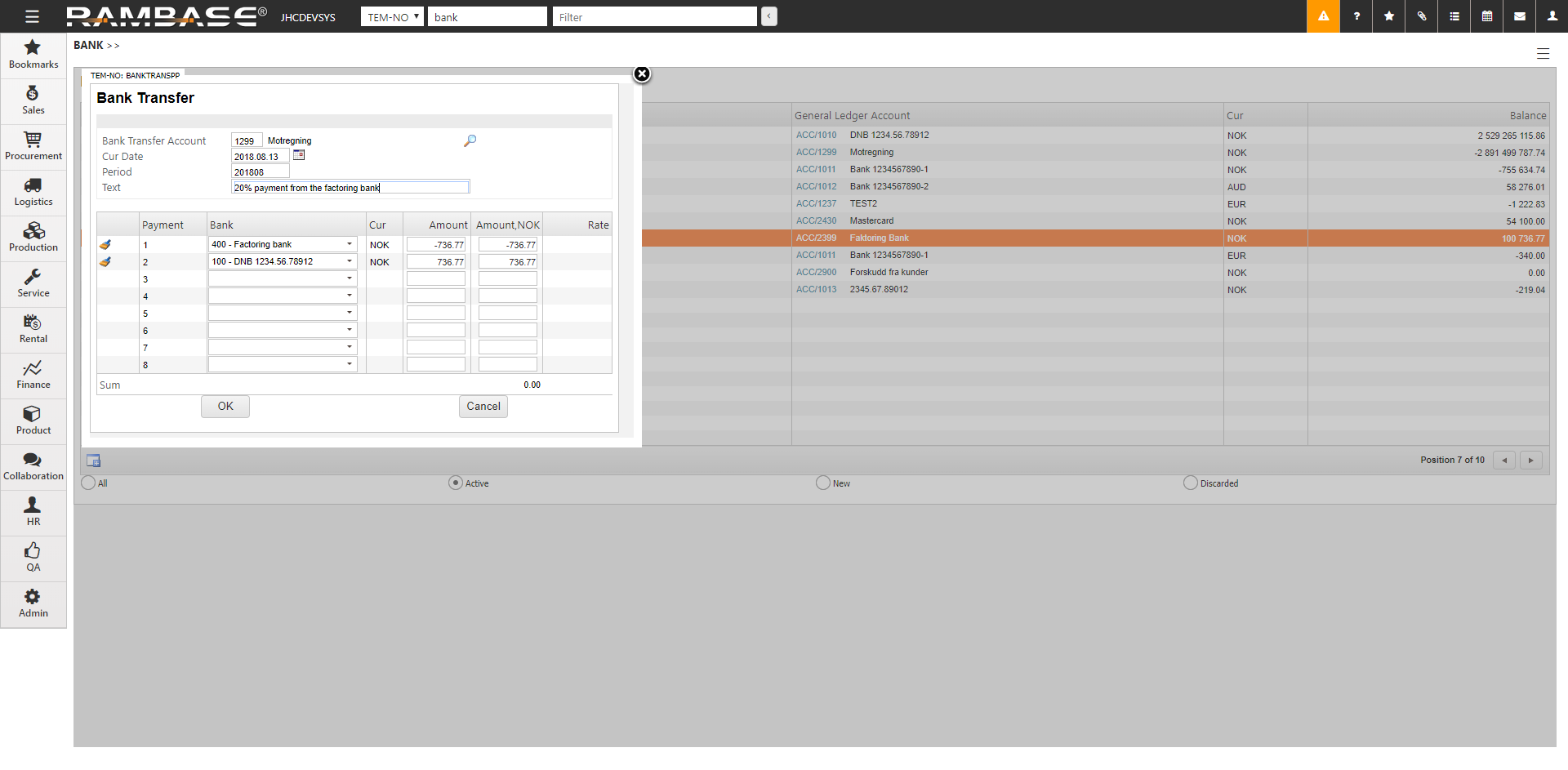1568x770 pixels.
Task: Click the mail envelope icon in top bar
Action: point(1519,16)
